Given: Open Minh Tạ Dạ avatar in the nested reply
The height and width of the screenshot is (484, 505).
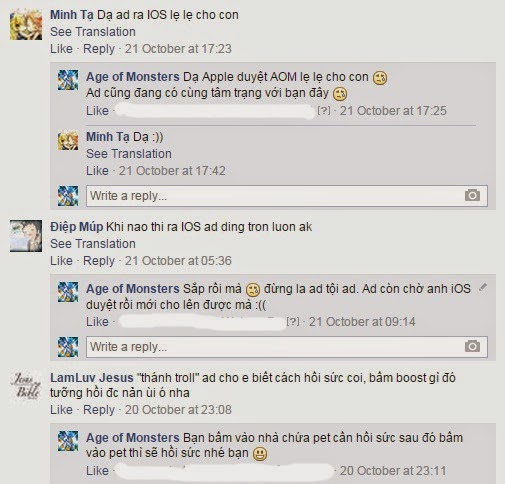Looking at the screenshot, I should tap(68, 140).
